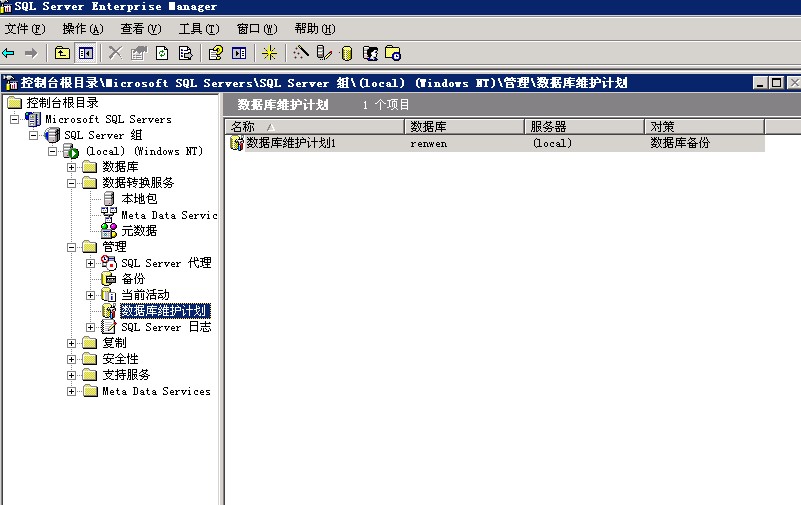Expand the 数据库 folder

[x=72, y=167]
